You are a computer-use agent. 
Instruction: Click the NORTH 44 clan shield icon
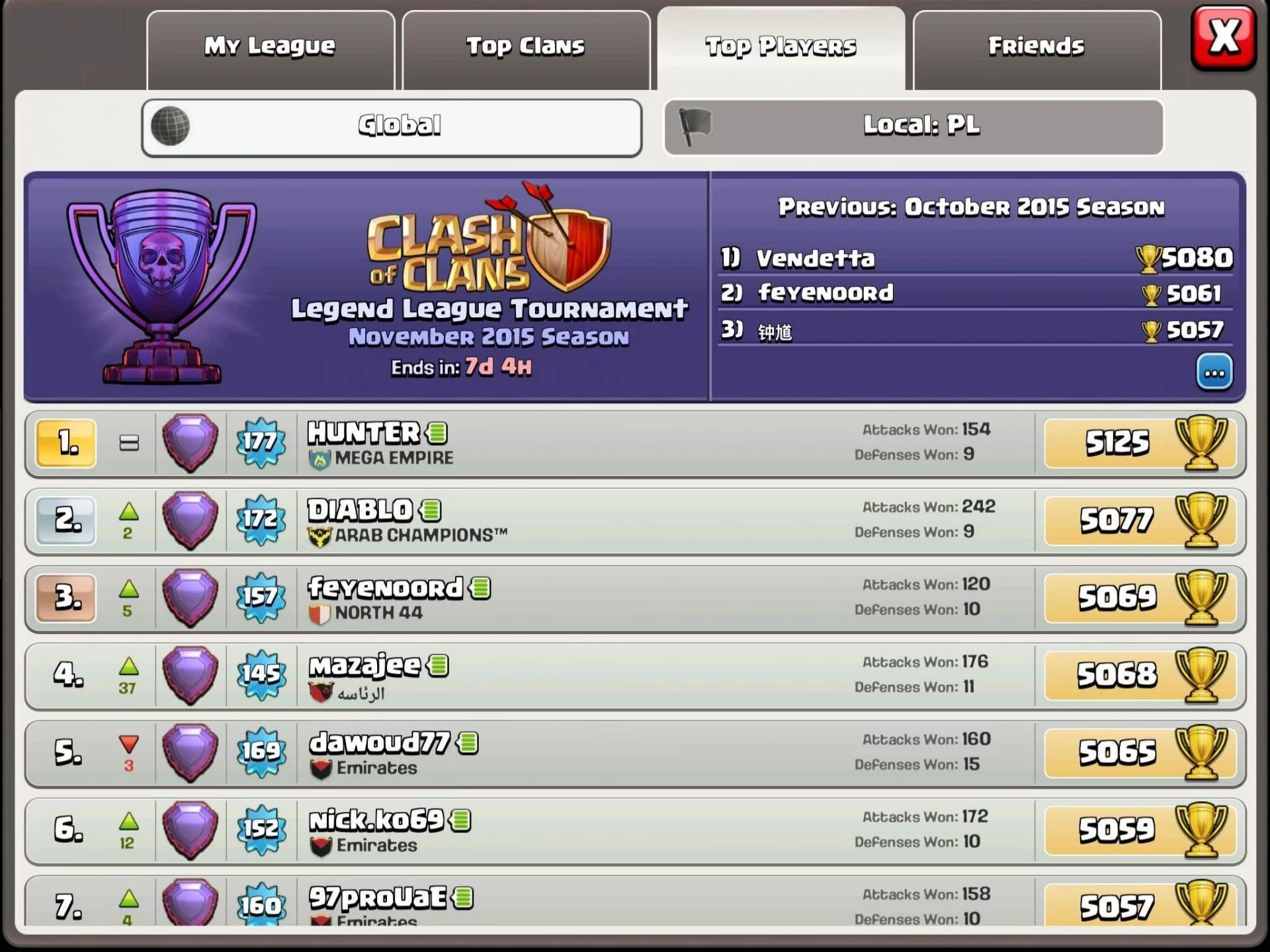[320, 614]
